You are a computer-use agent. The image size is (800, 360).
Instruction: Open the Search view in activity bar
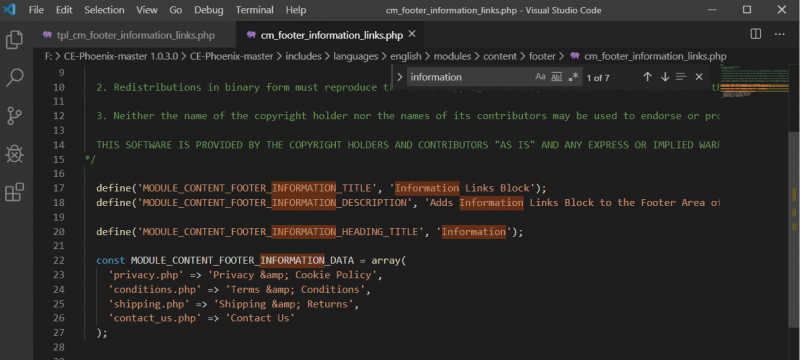pyautogui.click(x=14, y=78)
